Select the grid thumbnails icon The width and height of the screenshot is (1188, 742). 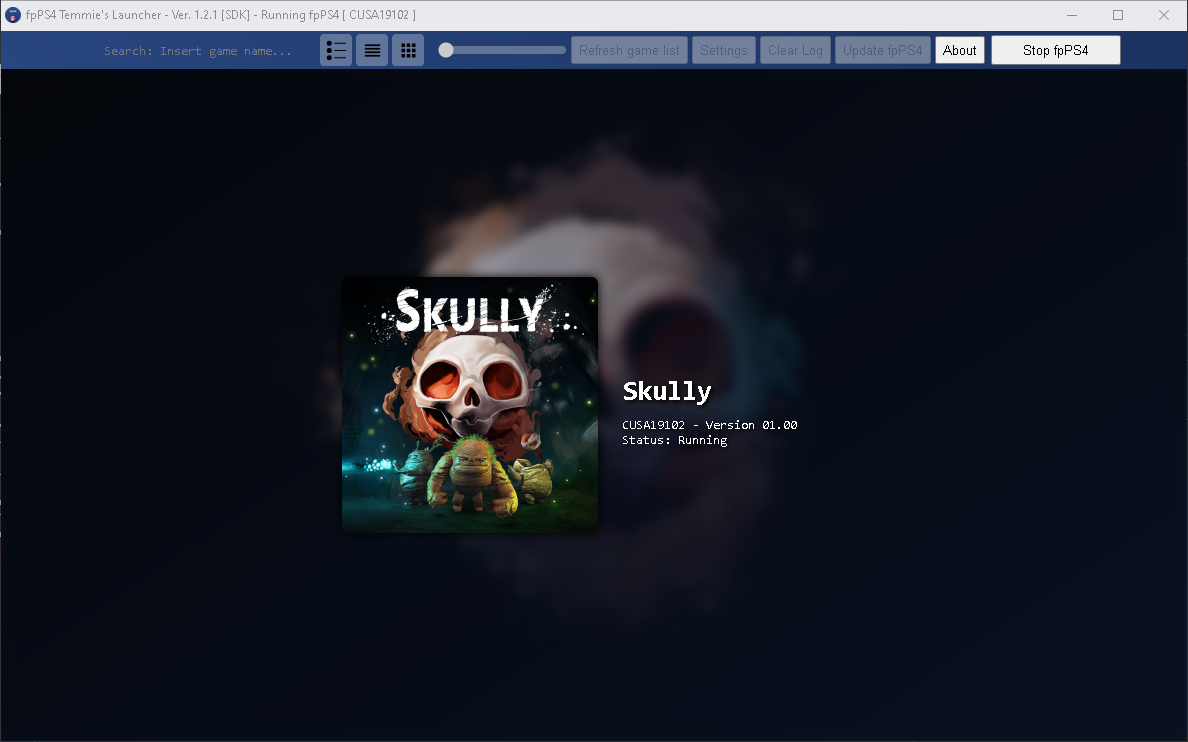pos(408,49)
